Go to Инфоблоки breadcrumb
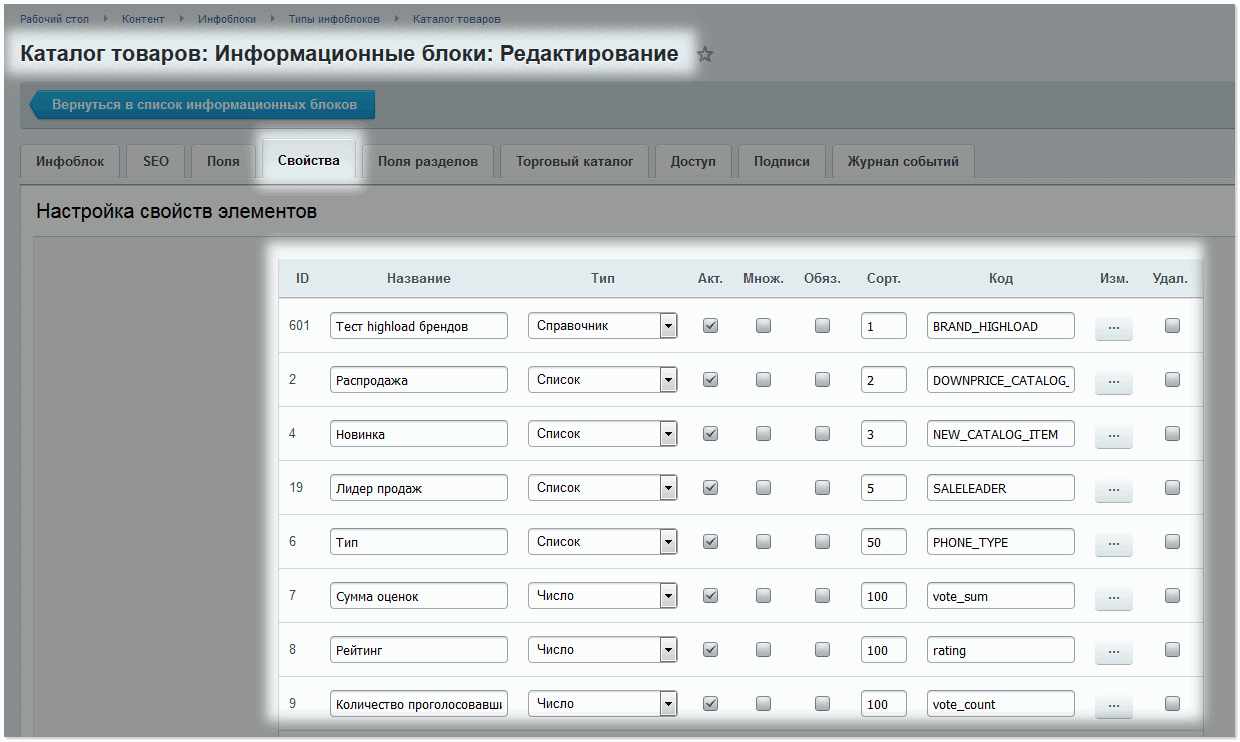The height and width of the screenshot is (742, 1240). (x=227, y=19)
